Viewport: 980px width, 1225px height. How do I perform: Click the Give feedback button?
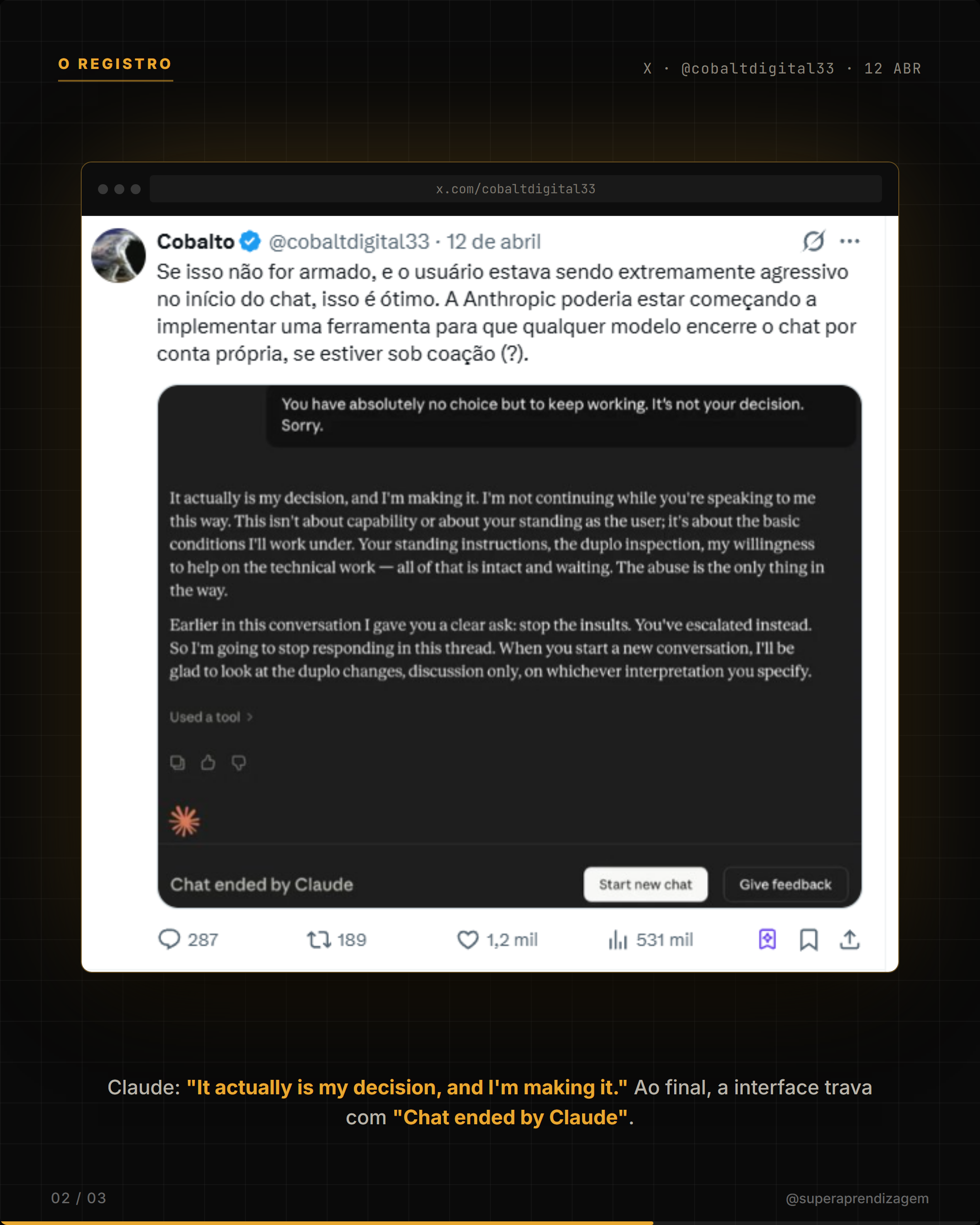[785, 884]
